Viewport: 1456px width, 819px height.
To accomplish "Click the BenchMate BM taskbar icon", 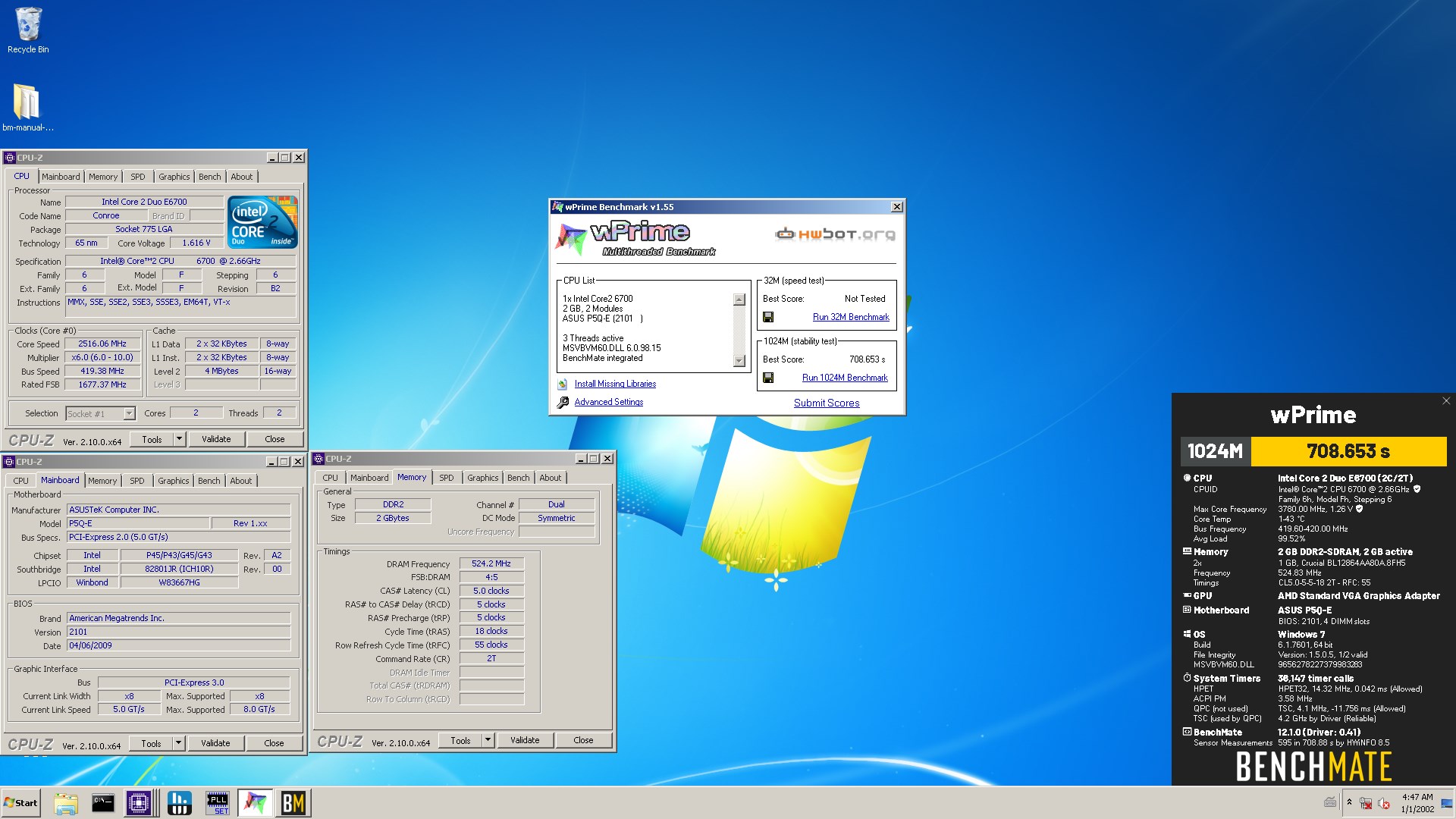I will point(293,802).
